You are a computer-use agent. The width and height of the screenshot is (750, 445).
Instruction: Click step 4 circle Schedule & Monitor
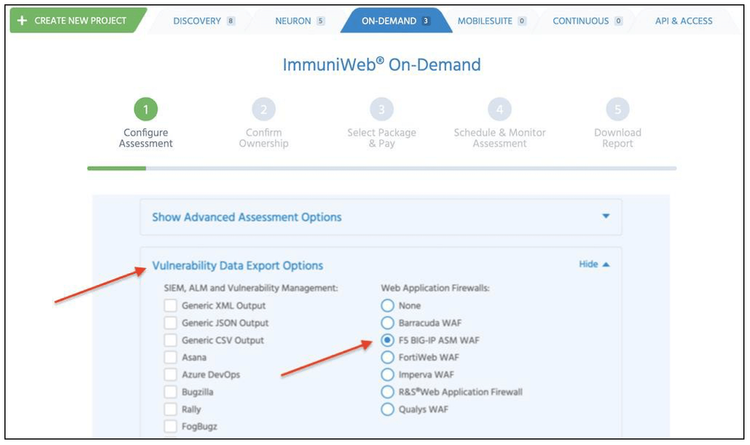(500, 110)
